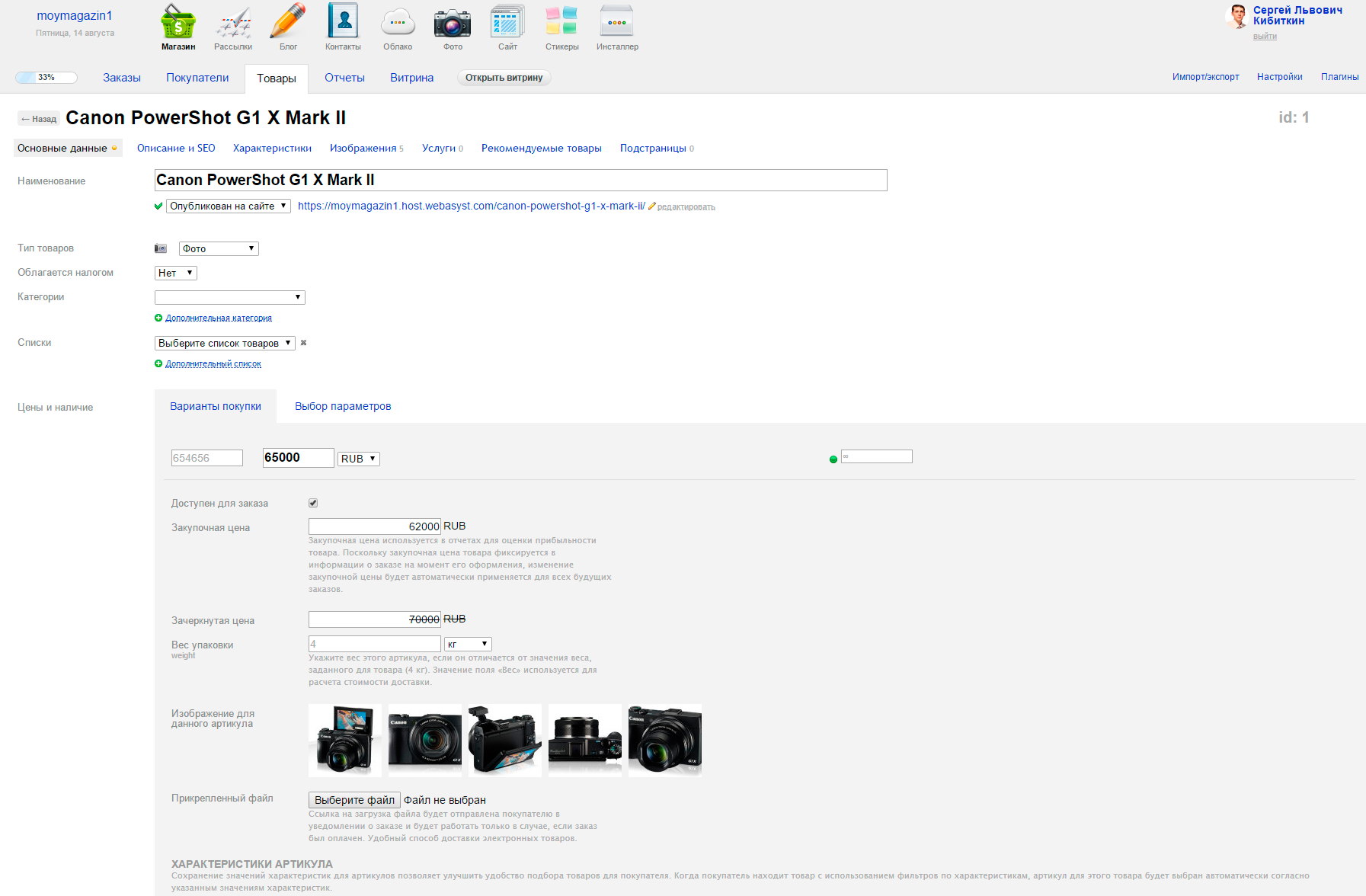Viewport: 1366px width, 896px height.
Task: Click the orange dot on Основные данные tab
Action: [114, 149]
